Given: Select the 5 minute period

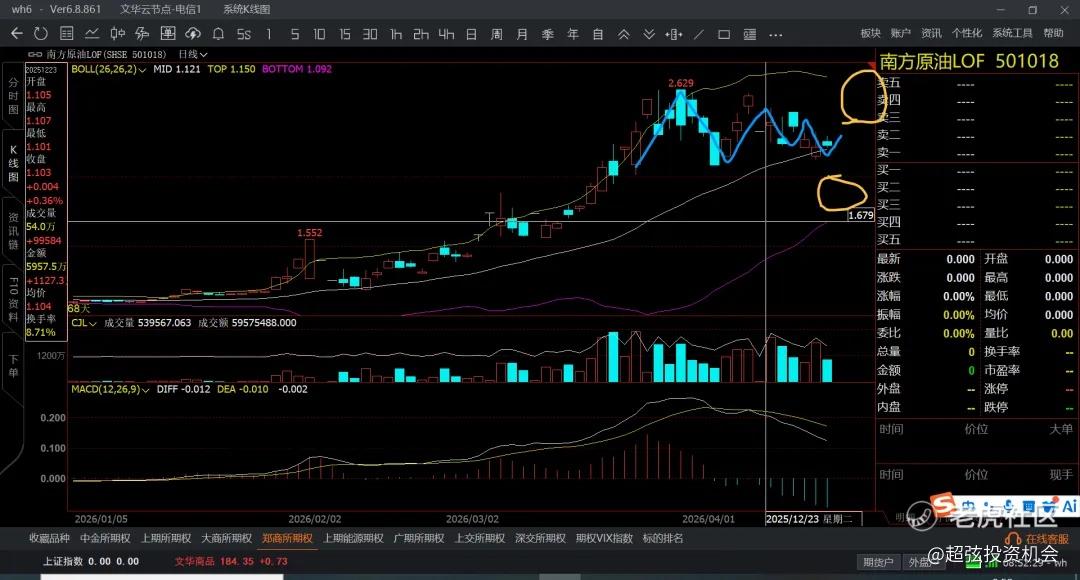Looking at the screenshot, I should pyautogui.click(x=295, y=34).
